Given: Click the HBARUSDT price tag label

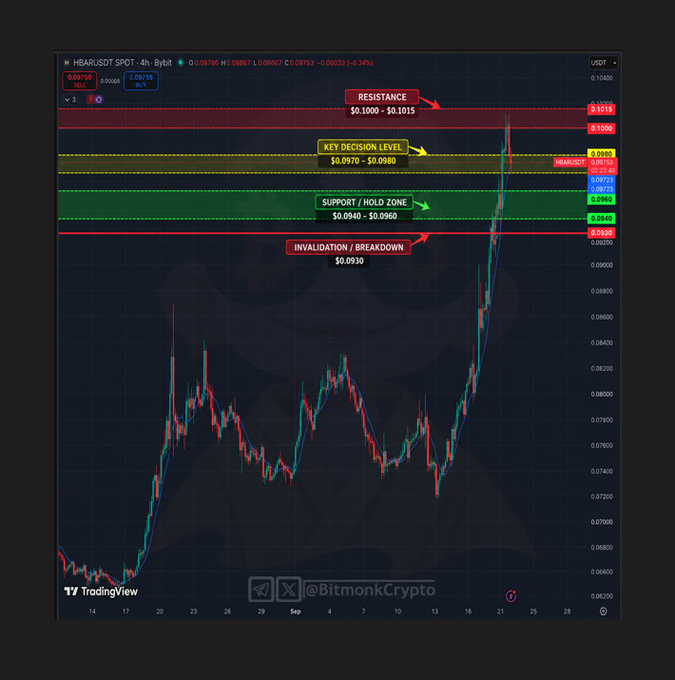Looking at the screenshot, I should point(570,162).
